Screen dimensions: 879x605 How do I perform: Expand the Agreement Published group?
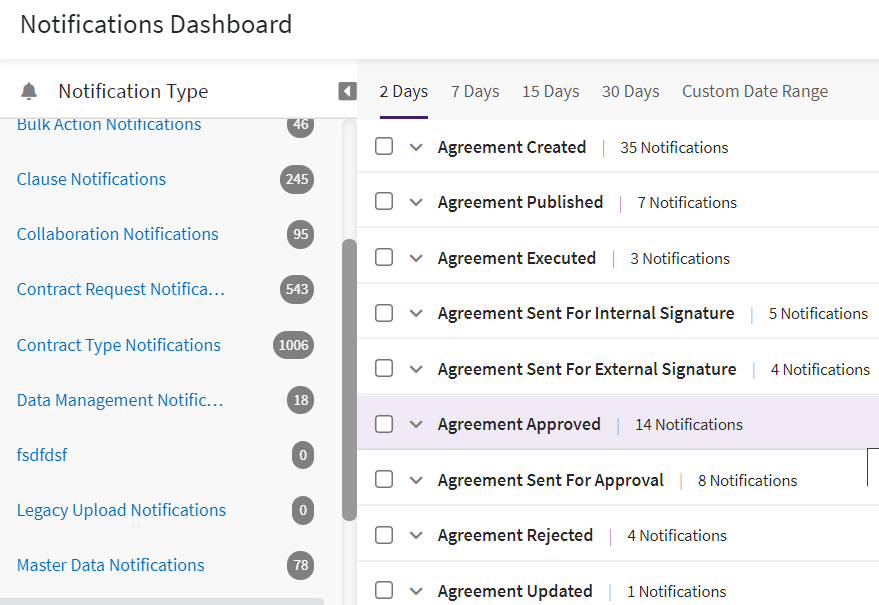(416, 202)
